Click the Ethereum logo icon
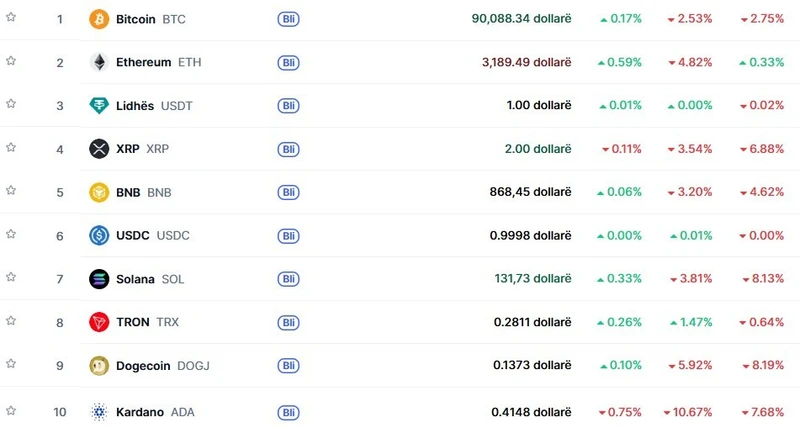Screen dimensions: 800x427 [x=99, y=62]
